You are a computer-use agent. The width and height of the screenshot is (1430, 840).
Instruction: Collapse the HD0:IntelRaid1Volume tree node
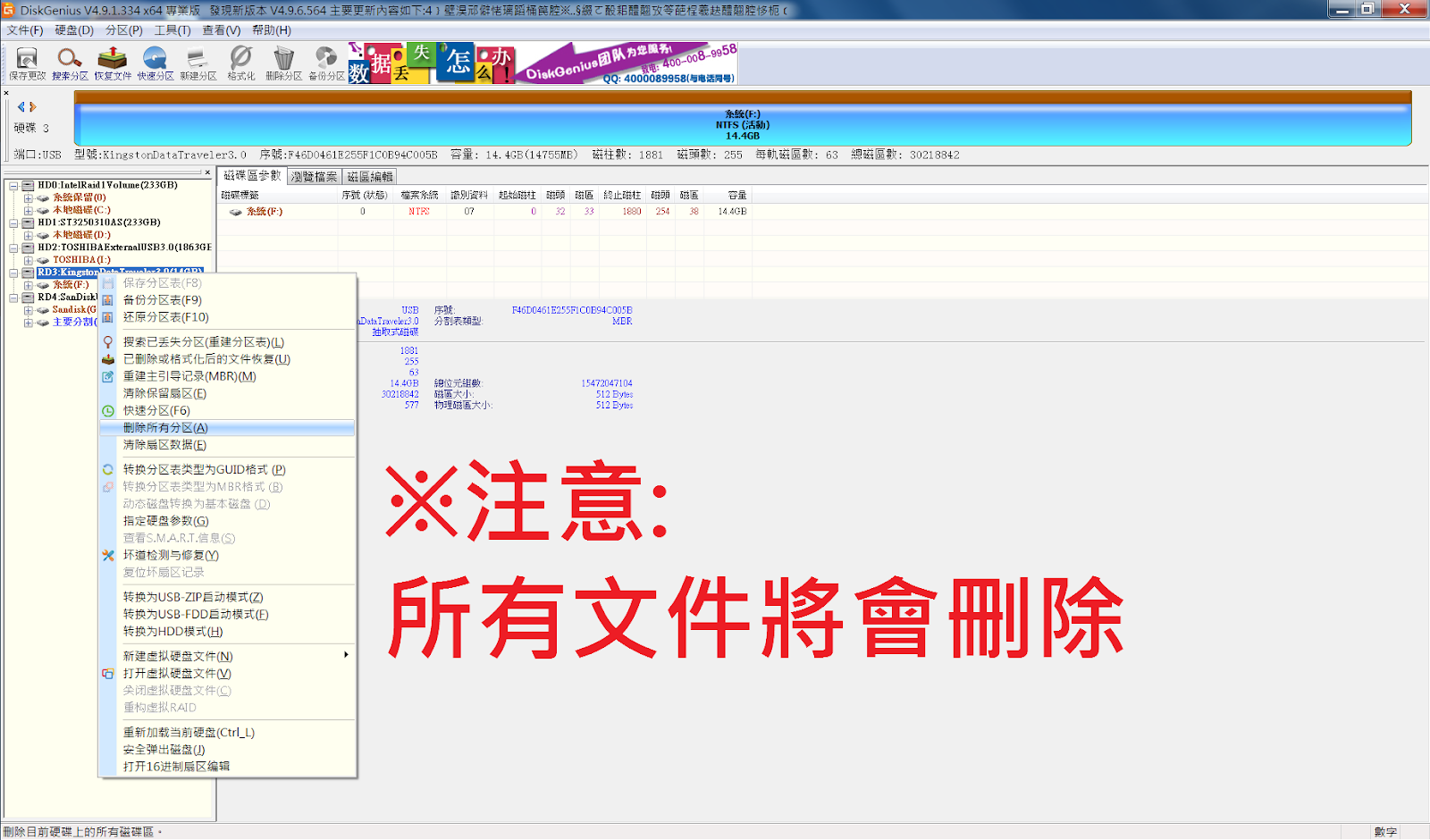[x=14, y=186]
